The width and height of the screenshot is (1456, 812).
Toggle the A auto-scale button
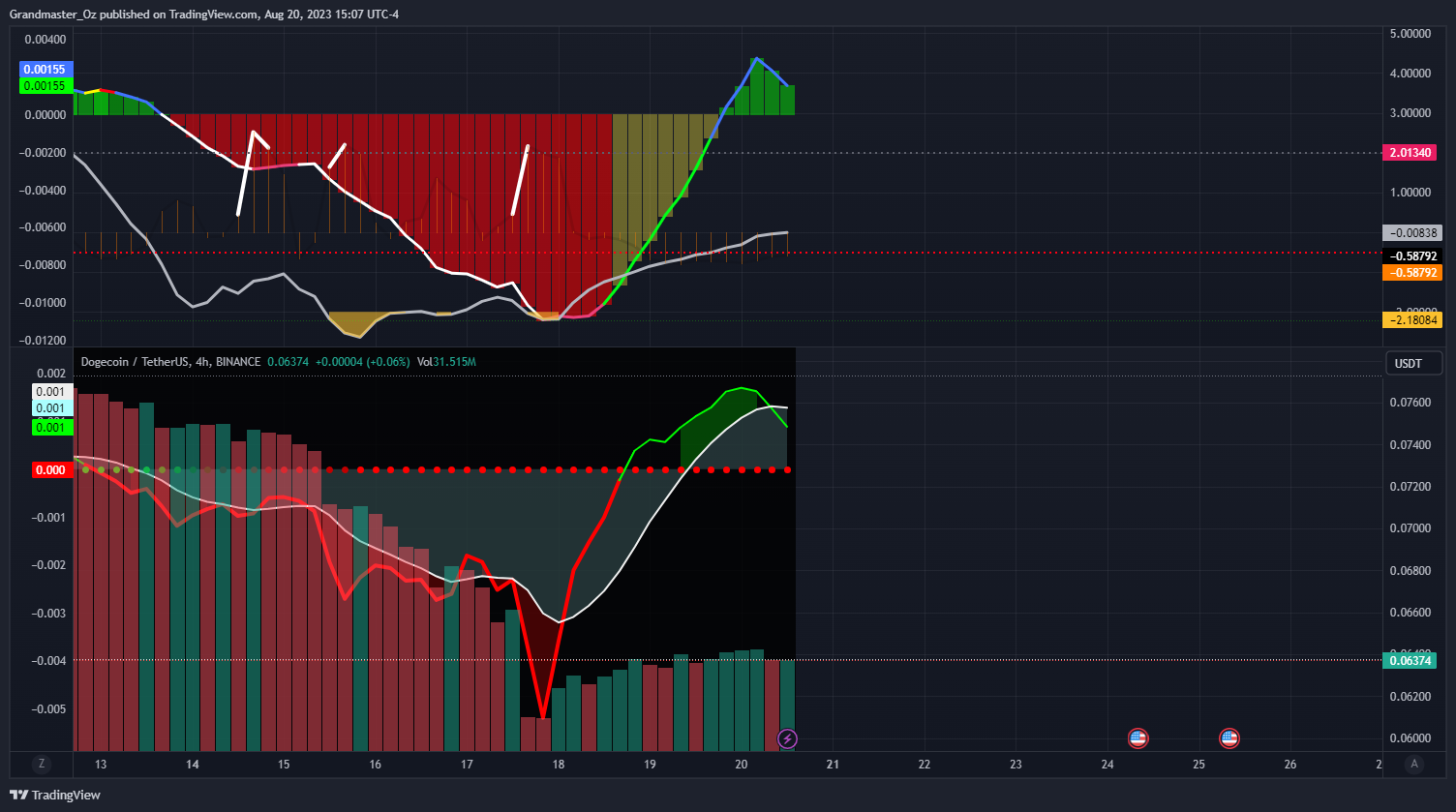pyautogui.click(x=1414, y=764)
